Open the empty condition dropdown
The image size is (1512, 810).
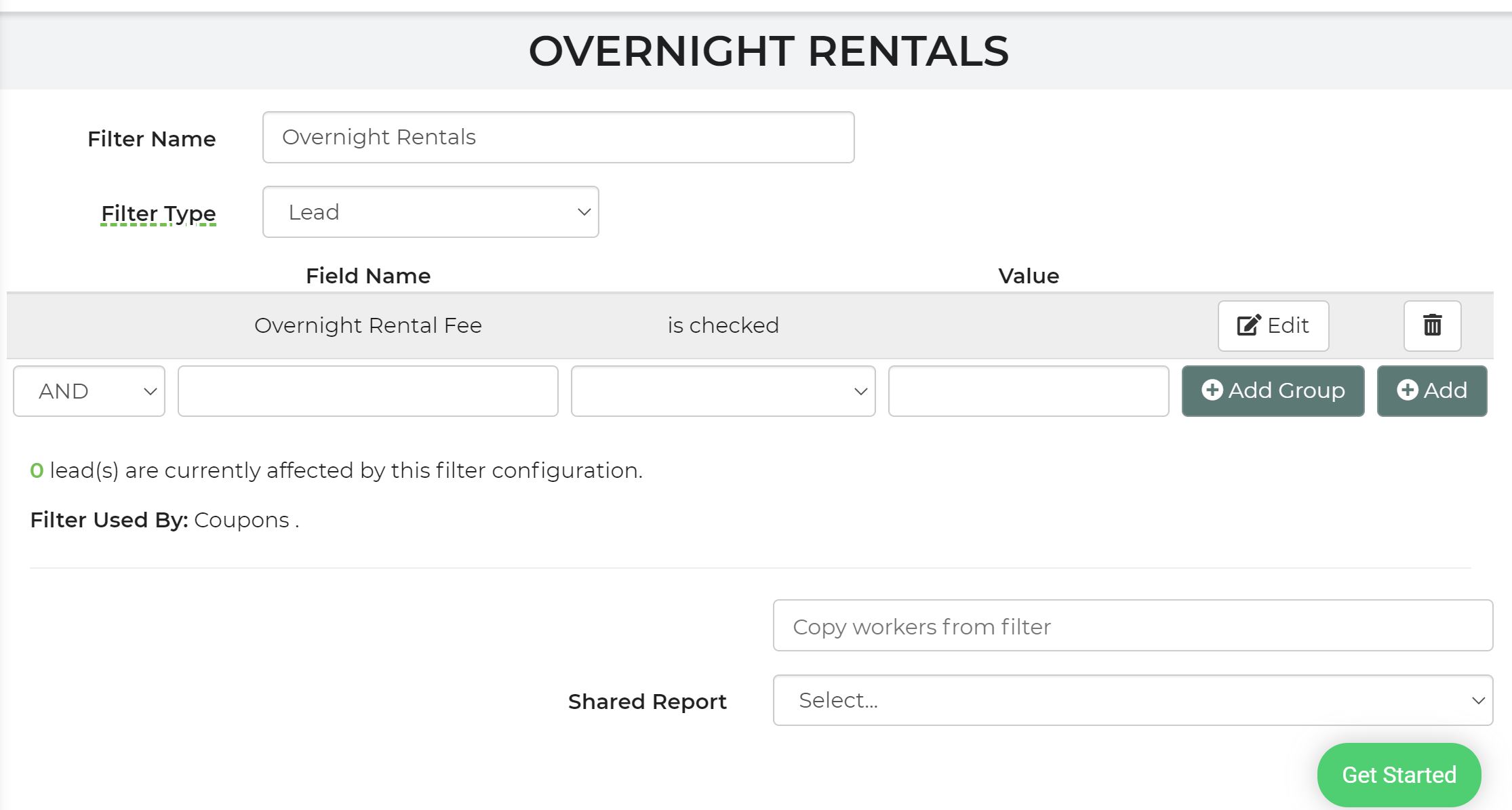click(x=723, y=391)
